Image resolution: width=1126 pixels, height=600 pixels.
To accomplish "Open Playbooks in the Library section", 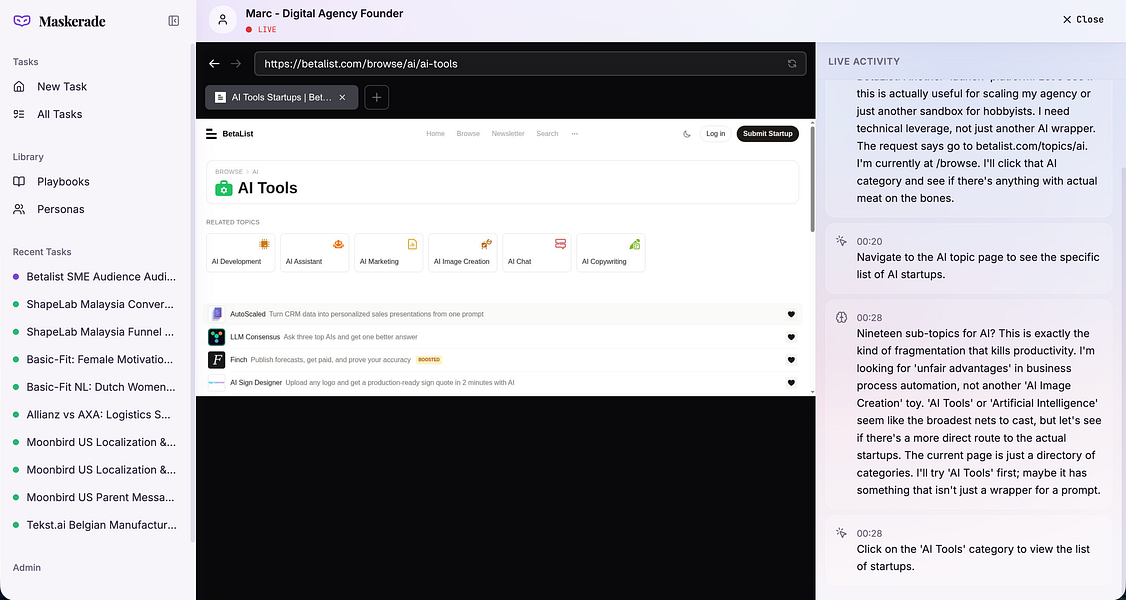I will [x=63, y=182].
